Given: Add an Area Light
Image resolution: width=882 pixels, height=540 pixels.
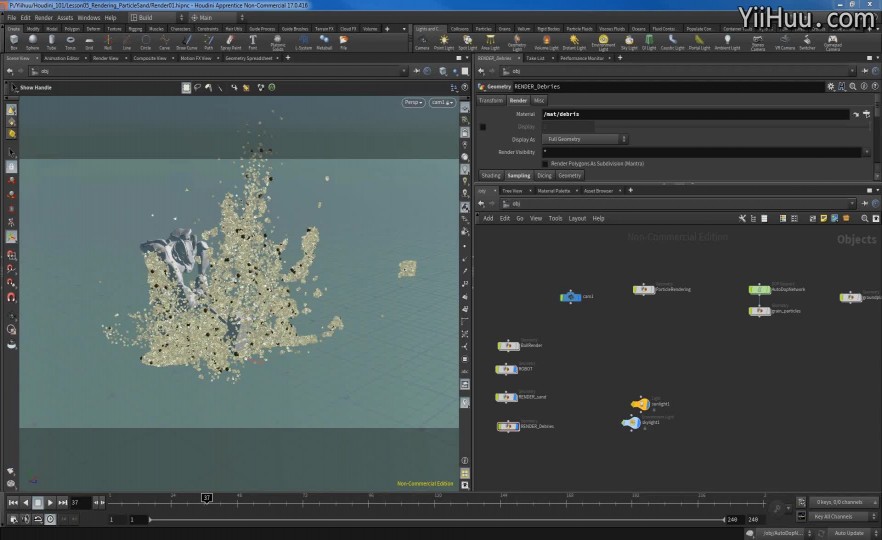Looking at the screenshot, I should click(x=490, y=42).
